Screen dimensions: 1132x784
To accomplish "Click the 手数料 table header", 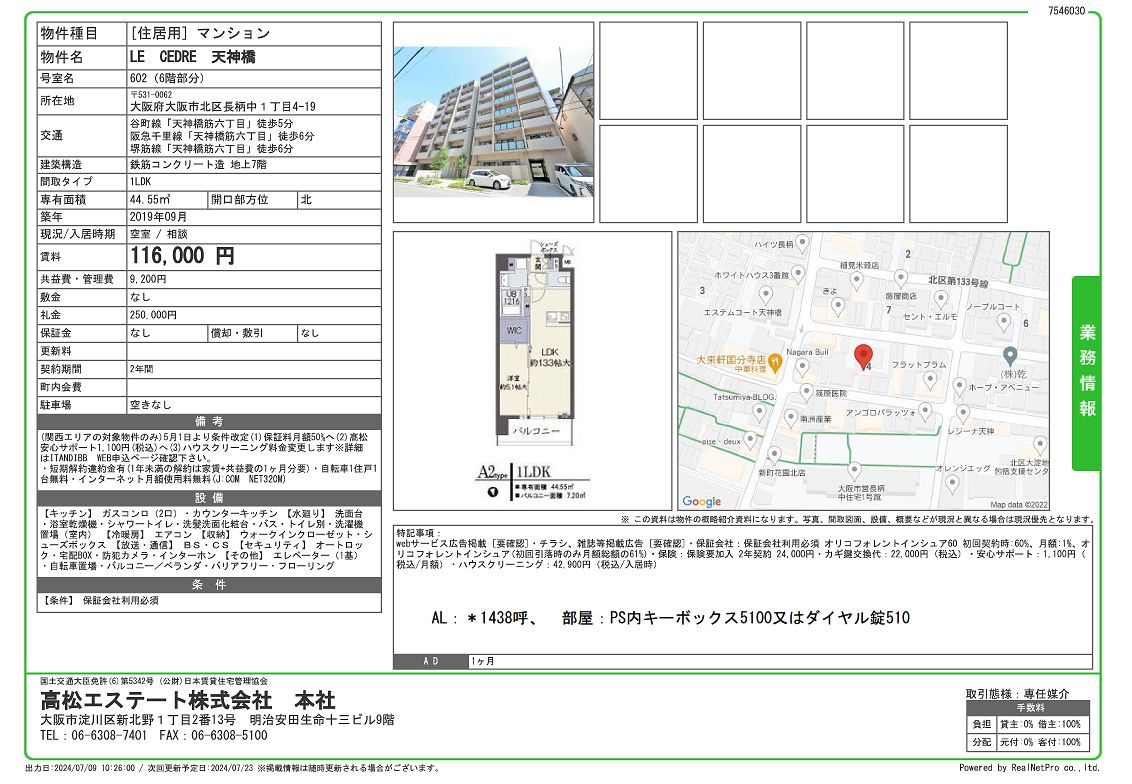I will [x=1030, y=708].
